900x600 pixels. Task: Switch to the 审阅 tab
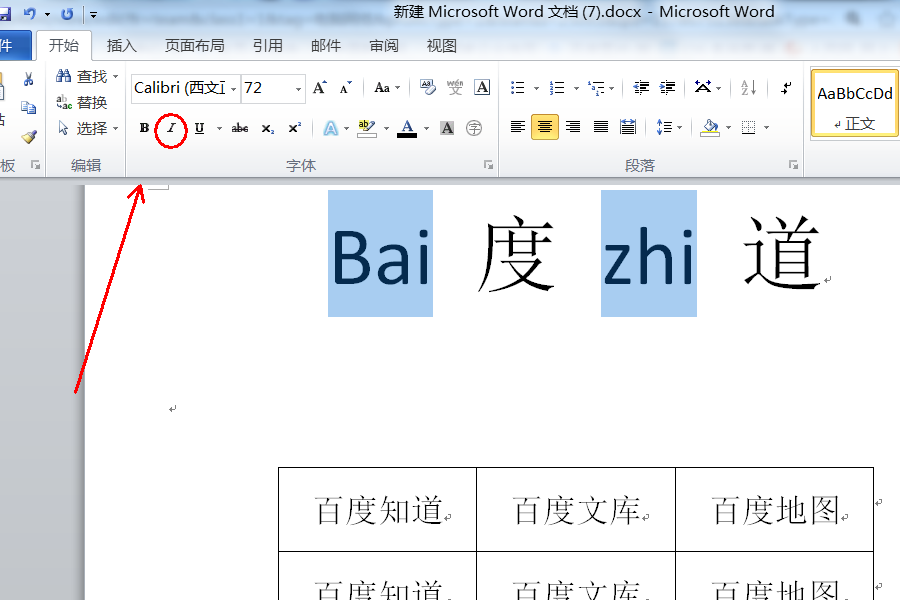[383, 45]
